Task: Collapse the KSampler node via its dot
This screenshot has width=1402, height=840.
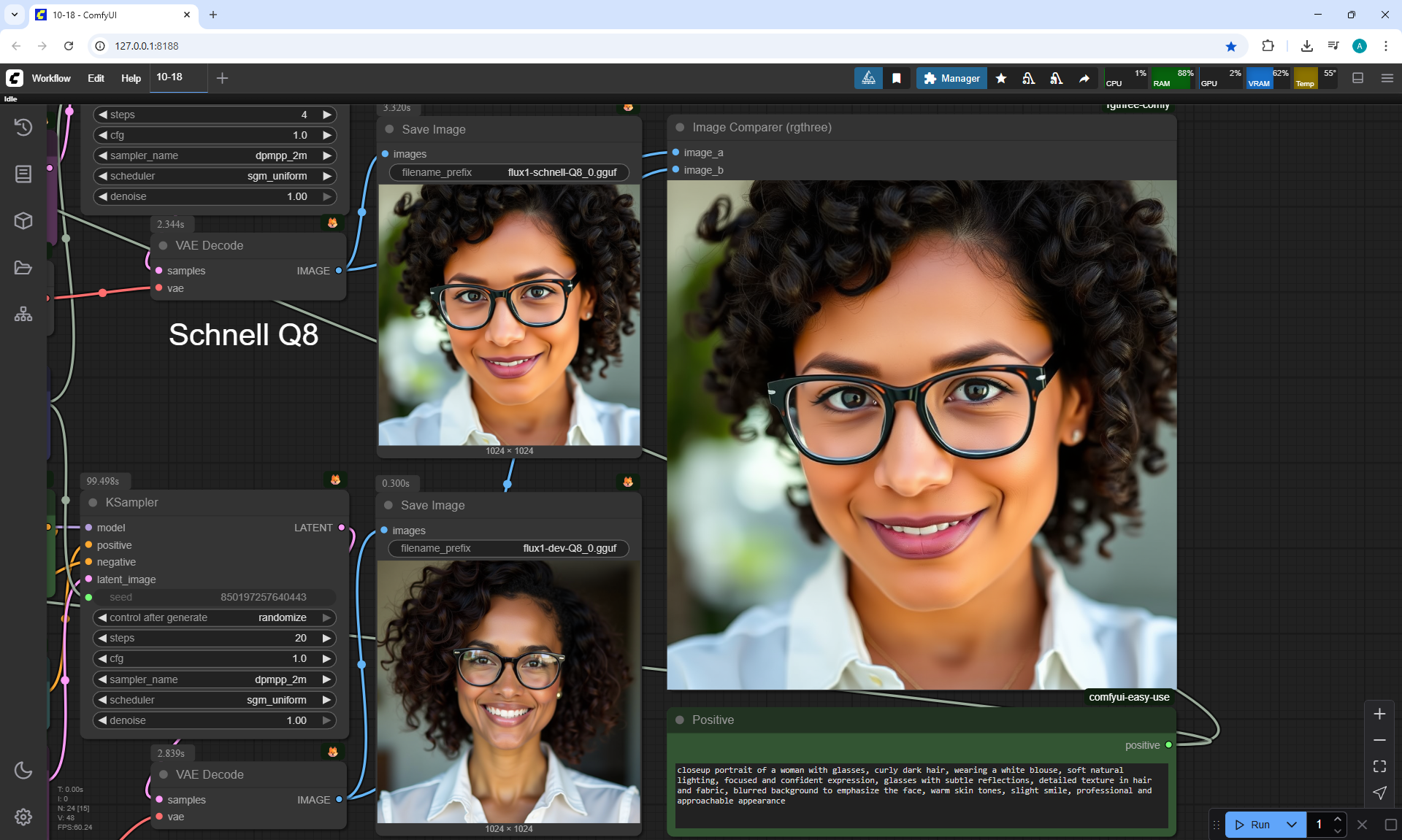Action: tap(93, 502)
